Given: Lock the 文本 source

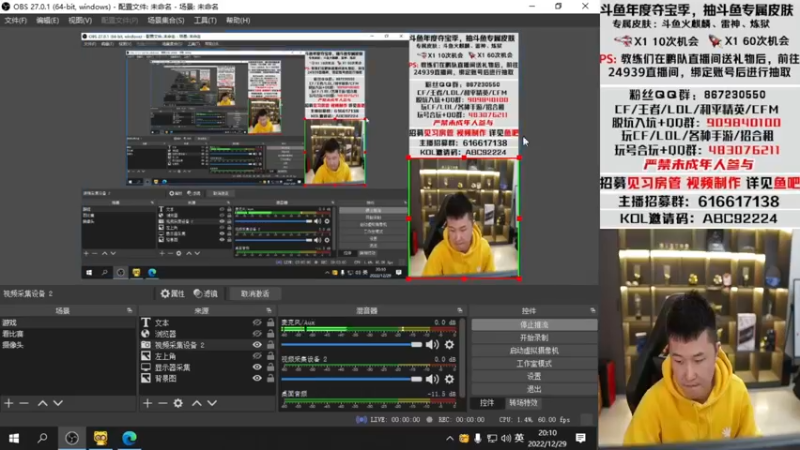Looking at the screenshot, I should coord(270,322).
